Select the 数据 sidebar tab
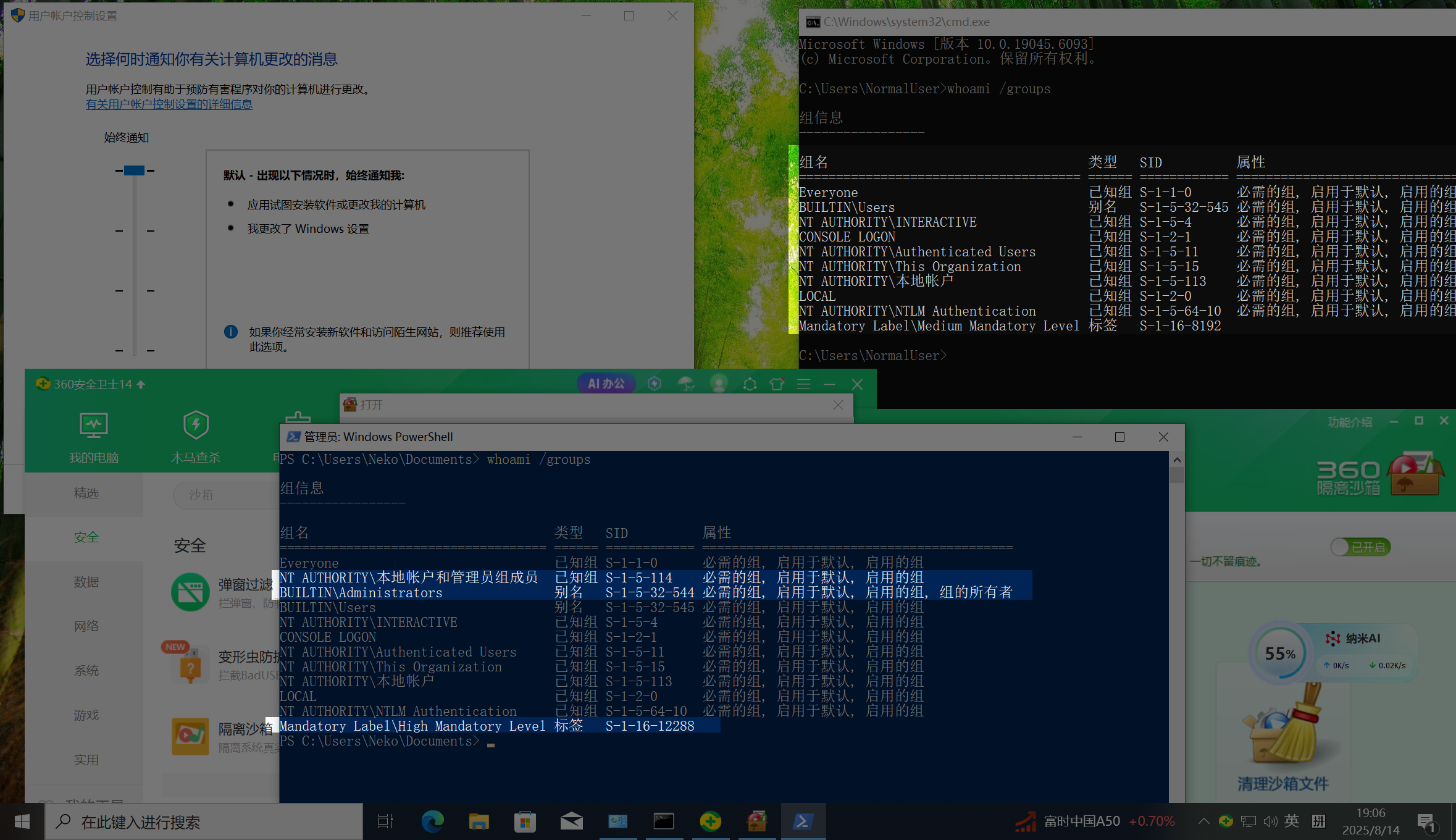Screen dimensions: 1456x840 (x=86, y=582)
